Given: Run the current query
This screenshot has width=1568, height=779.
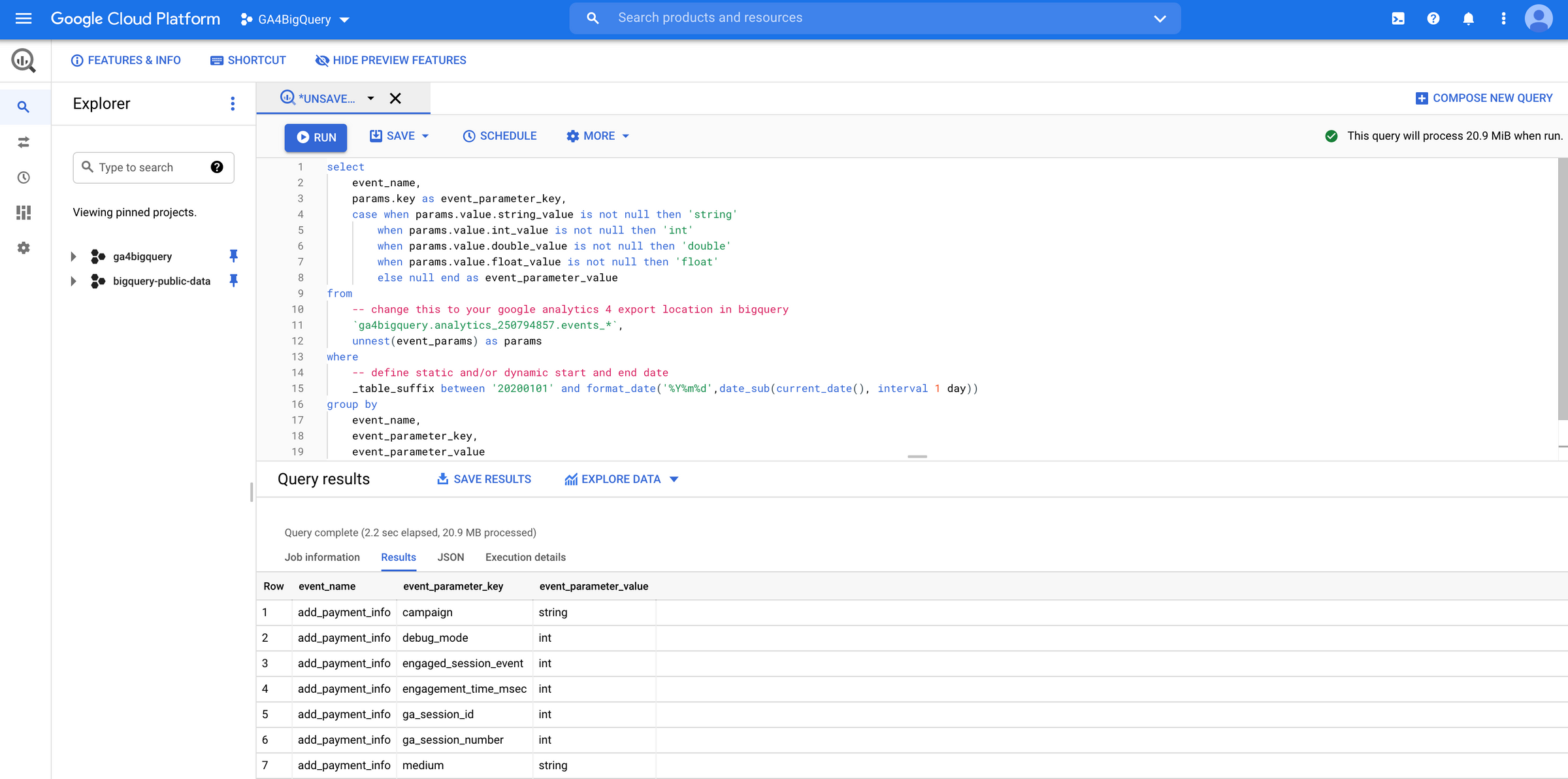Looking at the screenshot, I should click(x=316, y=137).
